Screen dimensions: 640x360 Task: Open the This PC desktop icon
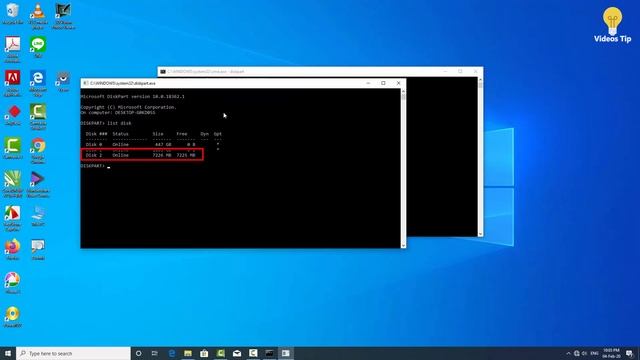point(38,216)
